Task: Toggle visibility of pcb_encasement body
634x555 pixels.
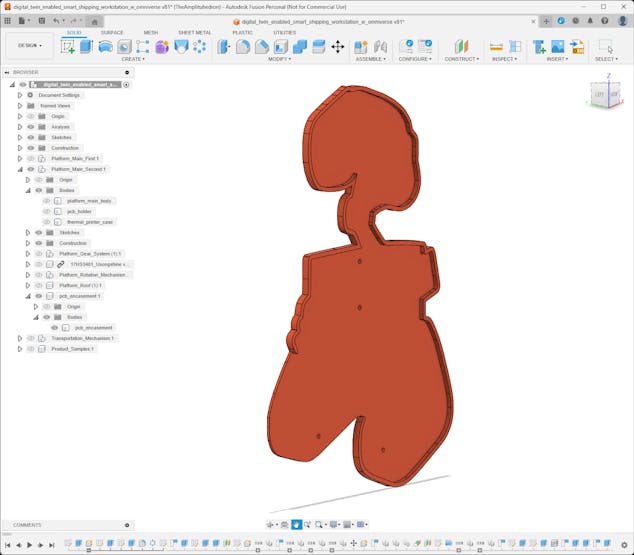Action: 55,327
